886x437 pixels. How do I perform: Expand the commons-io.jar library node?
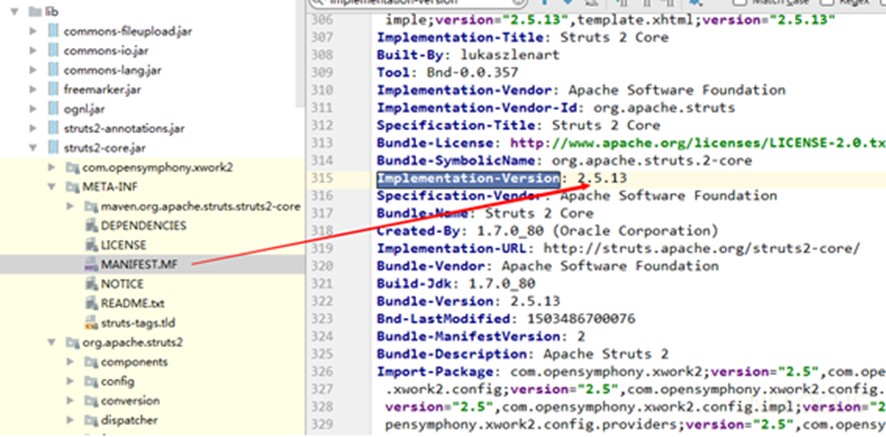pyautogui.click(x=35, y=51)
